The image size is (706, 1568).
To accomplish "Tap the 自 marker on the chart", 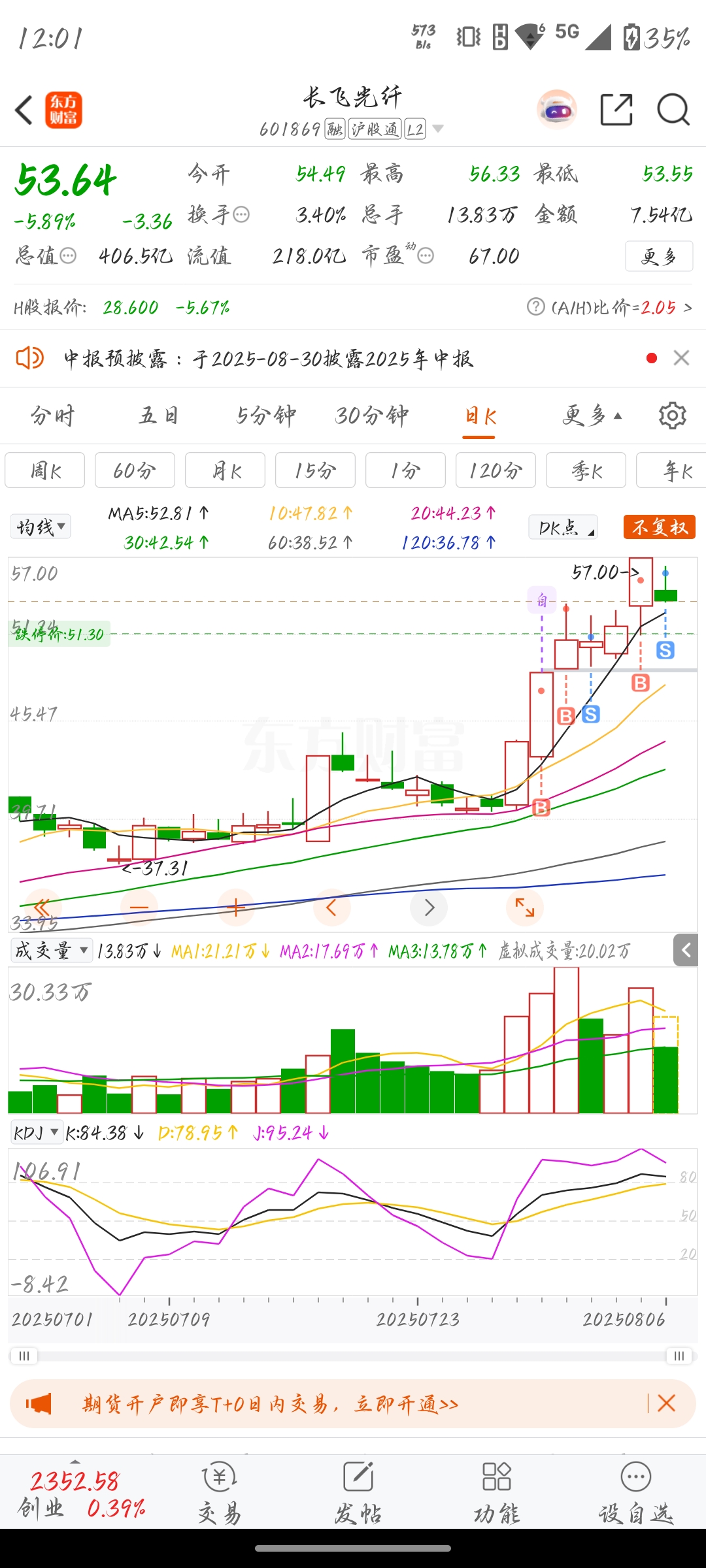I will [542, 600].
